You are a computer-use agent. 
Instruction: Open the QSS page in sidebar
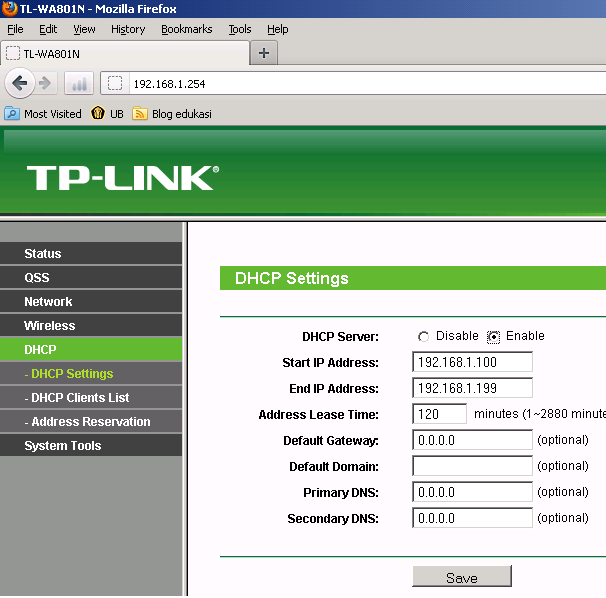(x=91, y=278)
